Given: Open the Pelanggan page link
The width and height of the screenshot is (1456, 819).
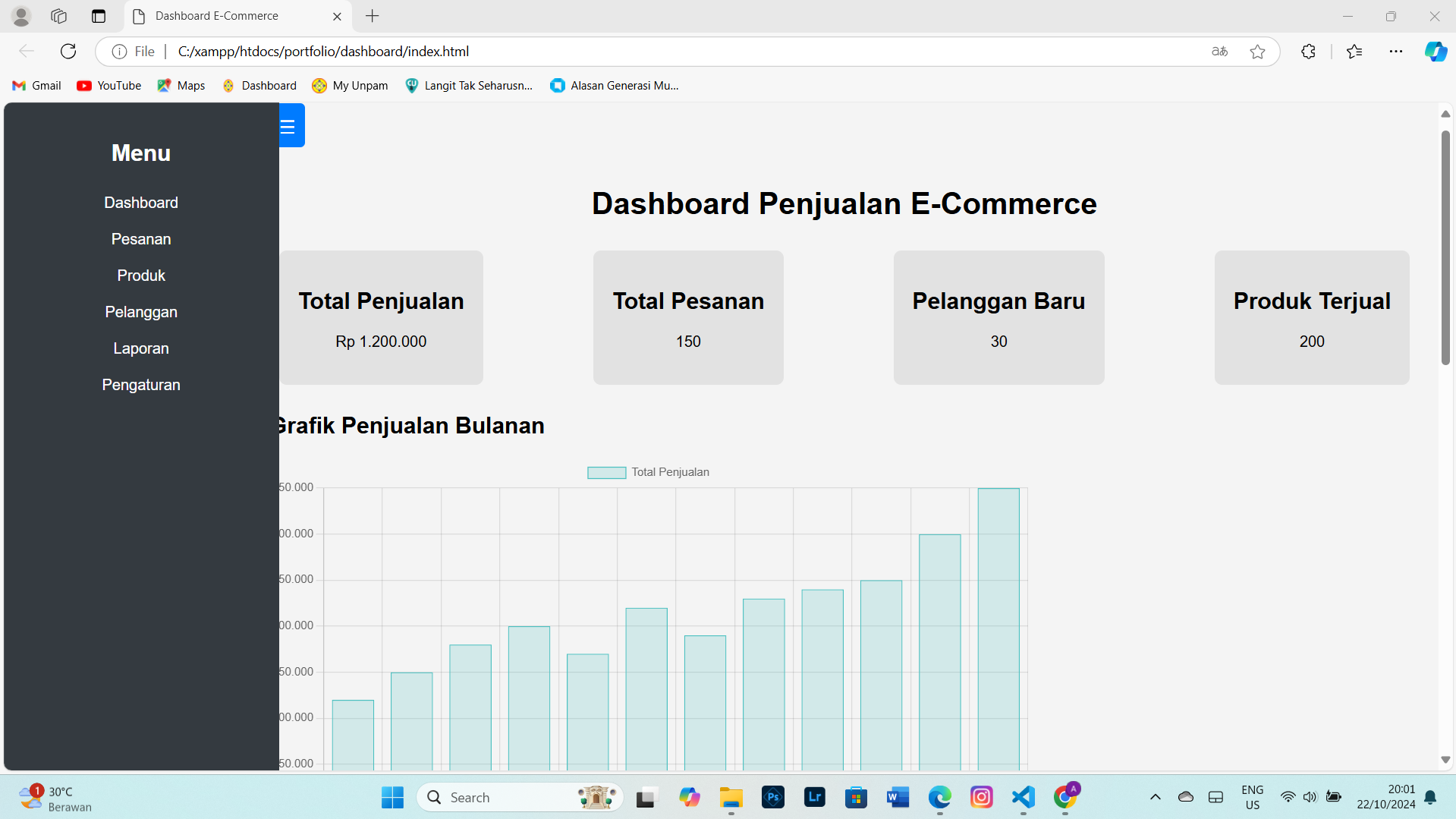Looking at the screenshot, I should tap(140, 311).
